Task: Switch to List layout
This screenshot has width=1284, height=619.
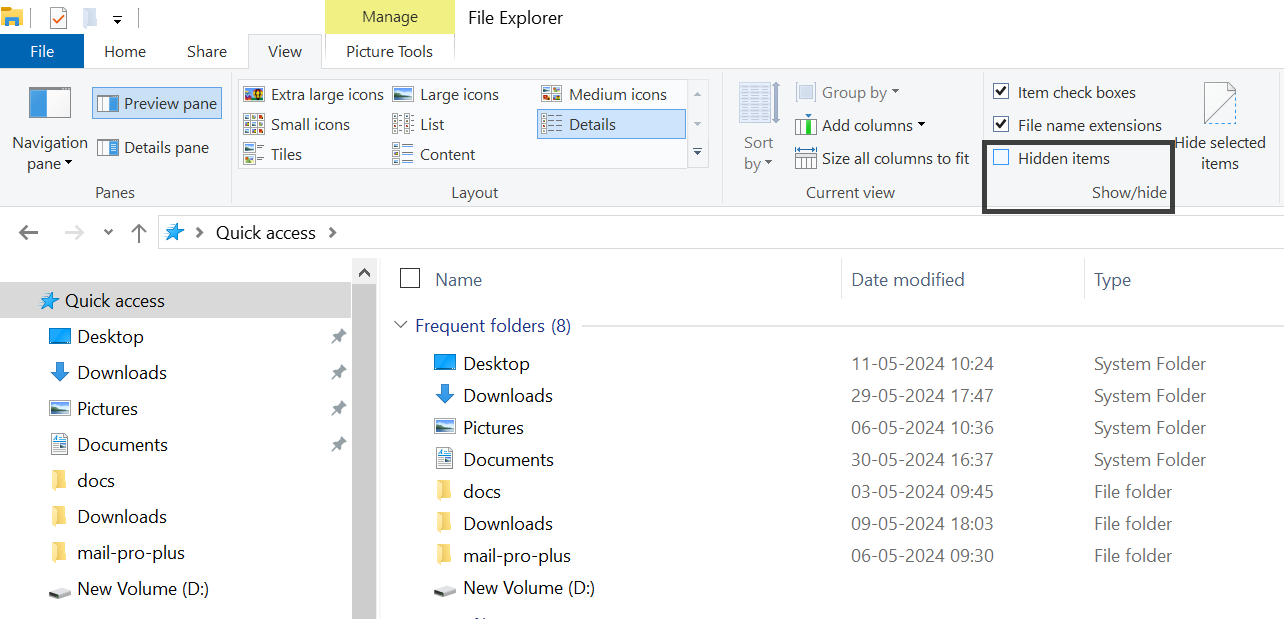Action: 419,124
